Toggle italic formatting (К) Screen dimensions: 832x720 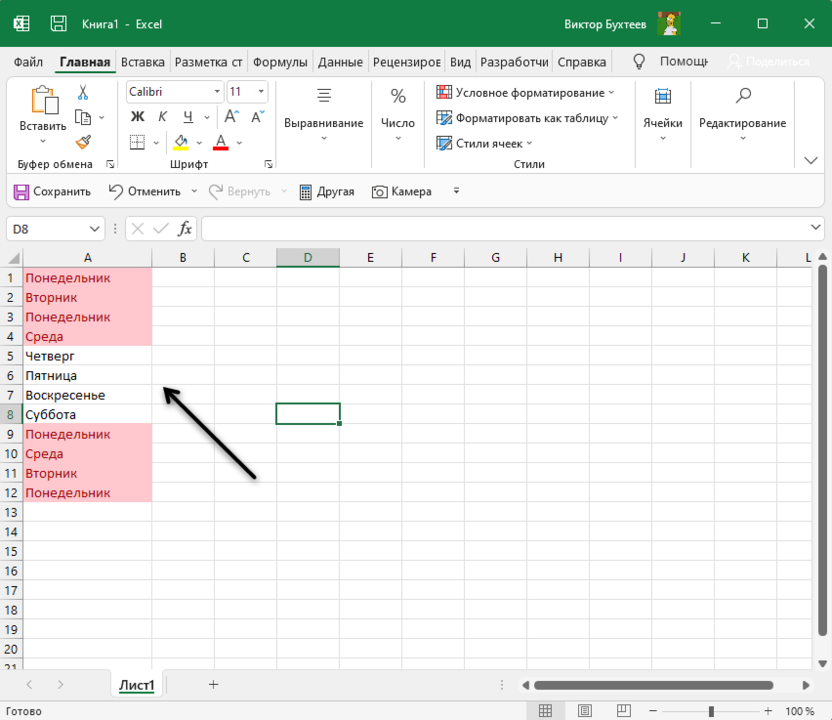[162, 117]
